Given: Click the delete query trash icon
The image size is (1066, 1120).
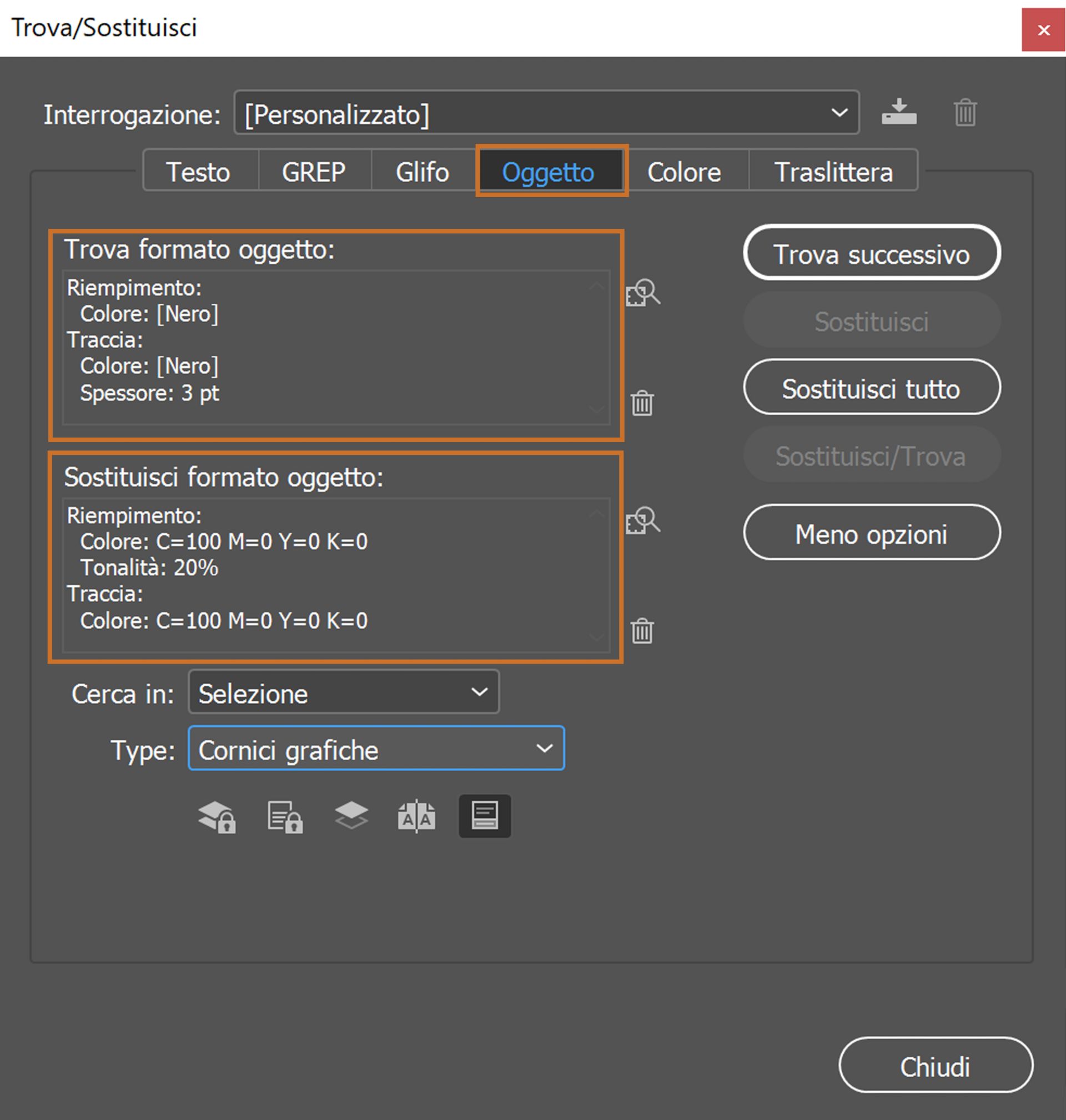Looking at the screenshot, I should tap(964, 112).
